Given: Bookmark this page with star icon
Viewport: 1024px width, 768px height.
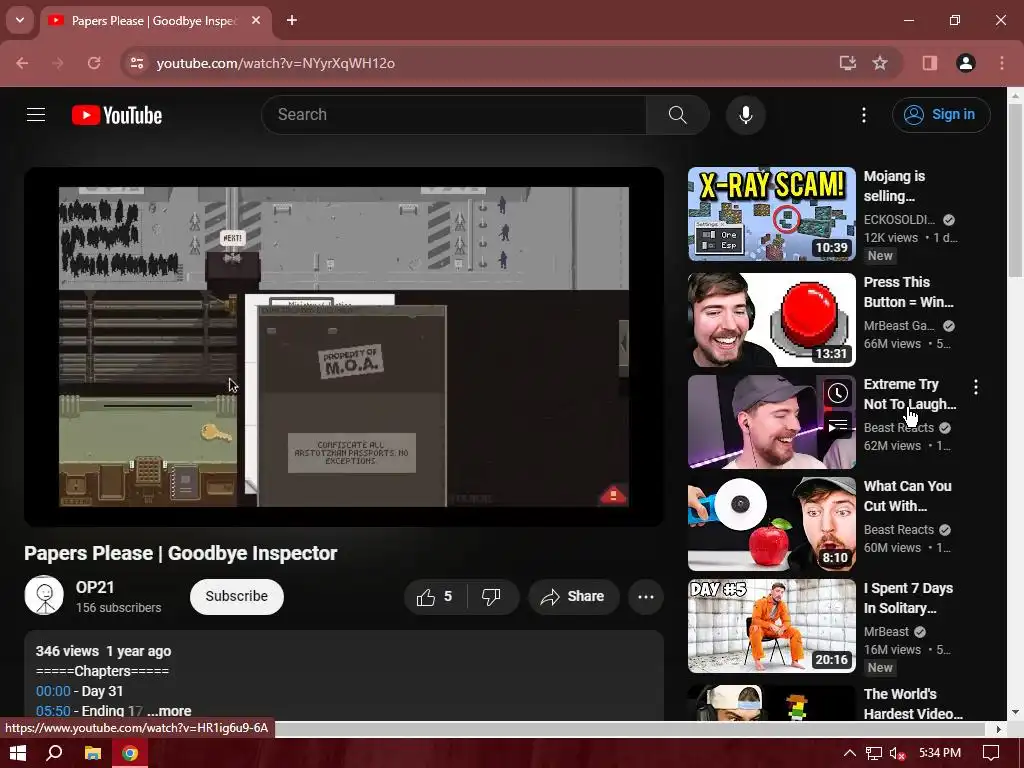Looking at the screenshot, I should 880,63.
